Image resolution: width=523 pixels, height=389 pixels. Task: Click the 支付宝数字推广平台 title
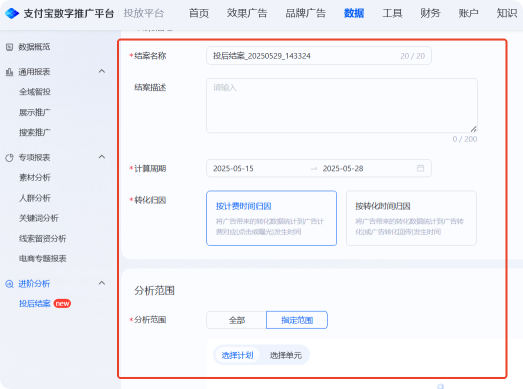[69, 13]
